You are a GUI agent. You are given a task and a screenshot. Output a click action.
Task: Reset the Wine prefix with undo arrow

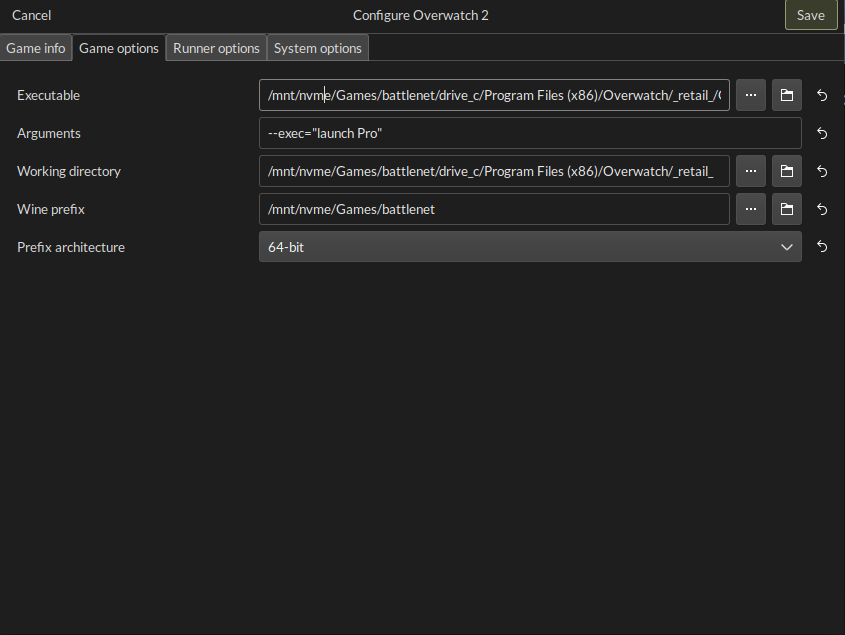(822, 209)
